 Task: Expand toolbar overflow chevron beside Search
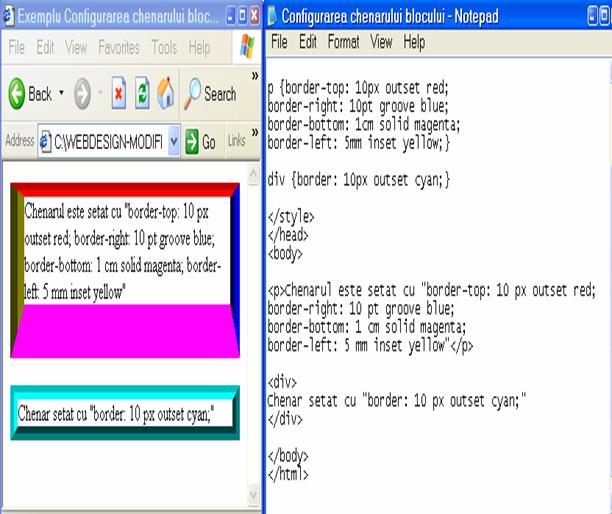coord(255,75)
